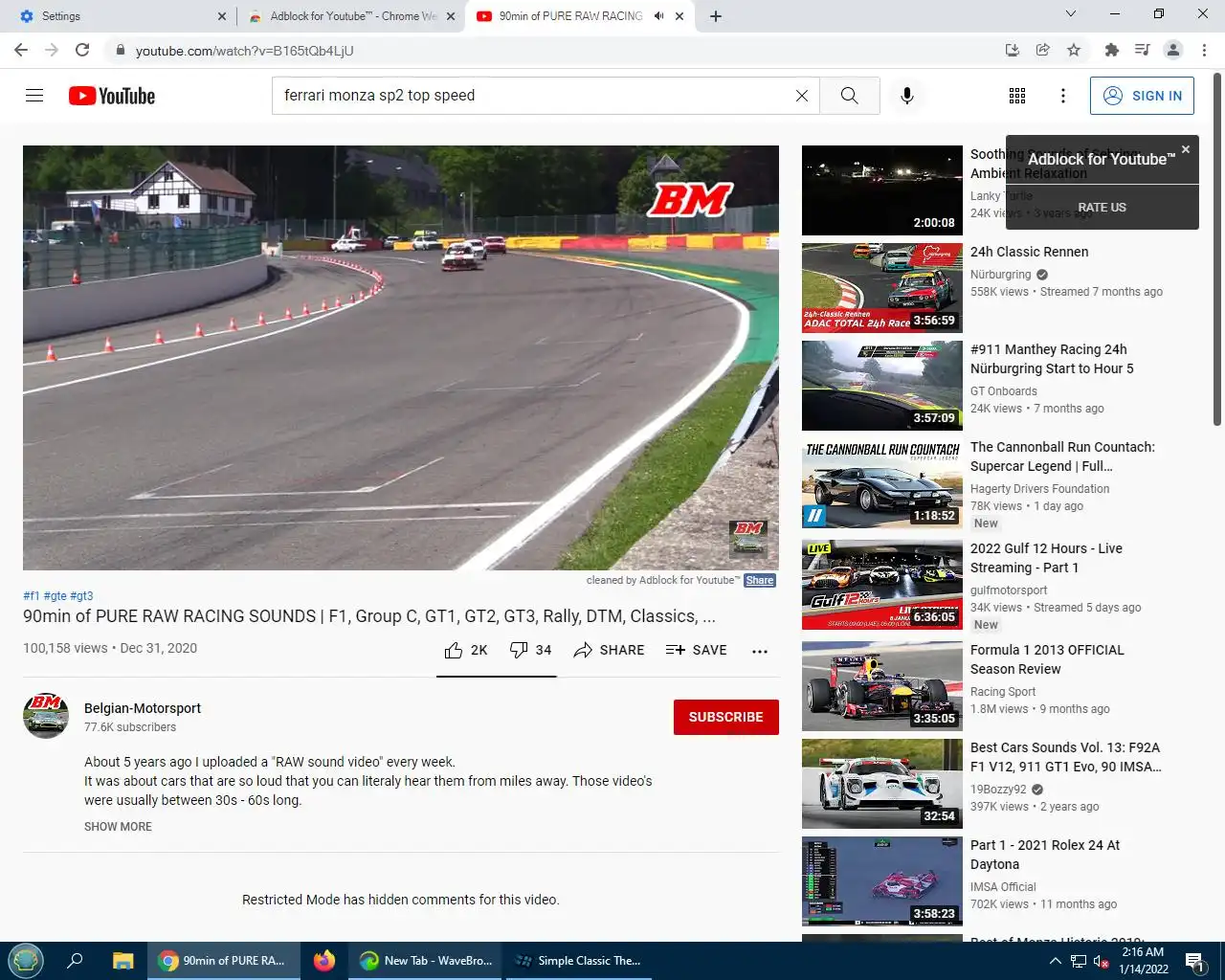Image resolution: width=1225 pixels, height=980 pixels.
Task: Click the address bar URL
Action: [x=245, y=51]
